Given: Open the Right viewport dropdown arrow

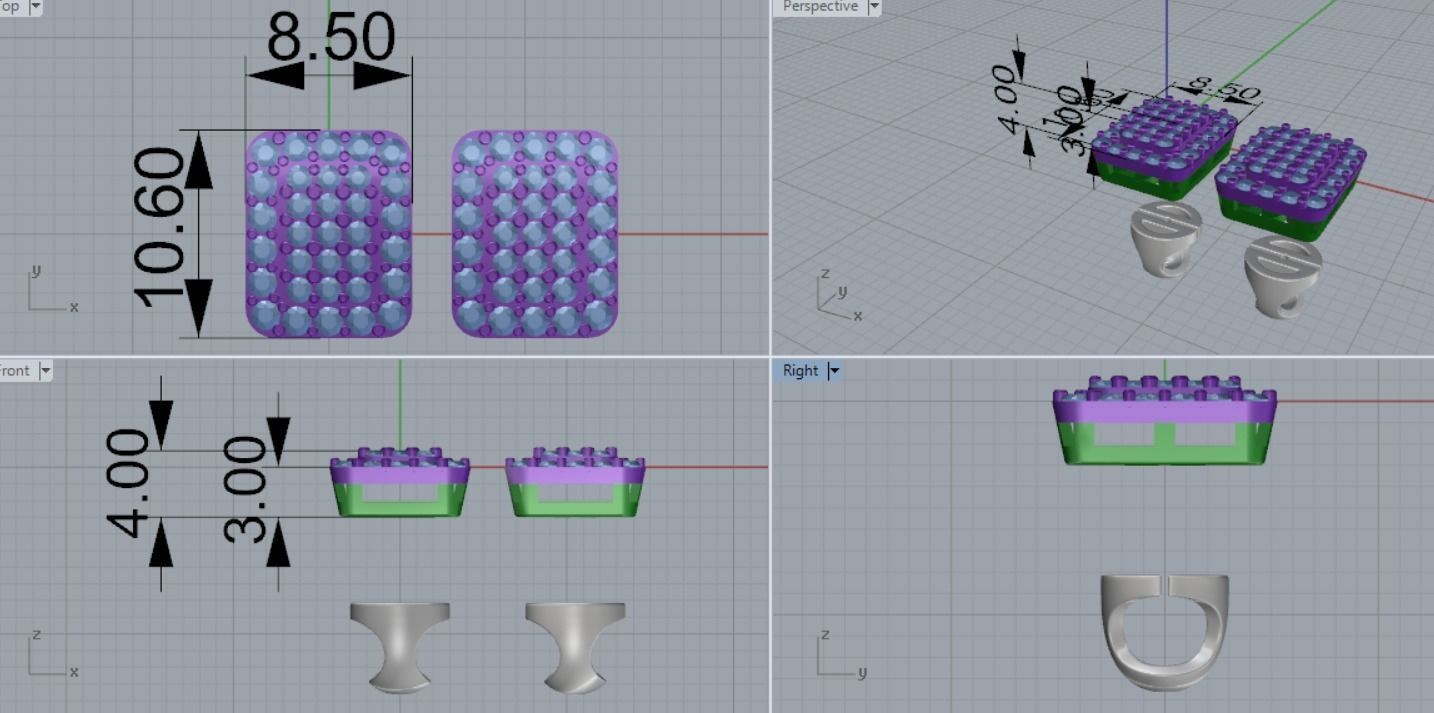Looking at the screenshot, I should coord(834,371).
